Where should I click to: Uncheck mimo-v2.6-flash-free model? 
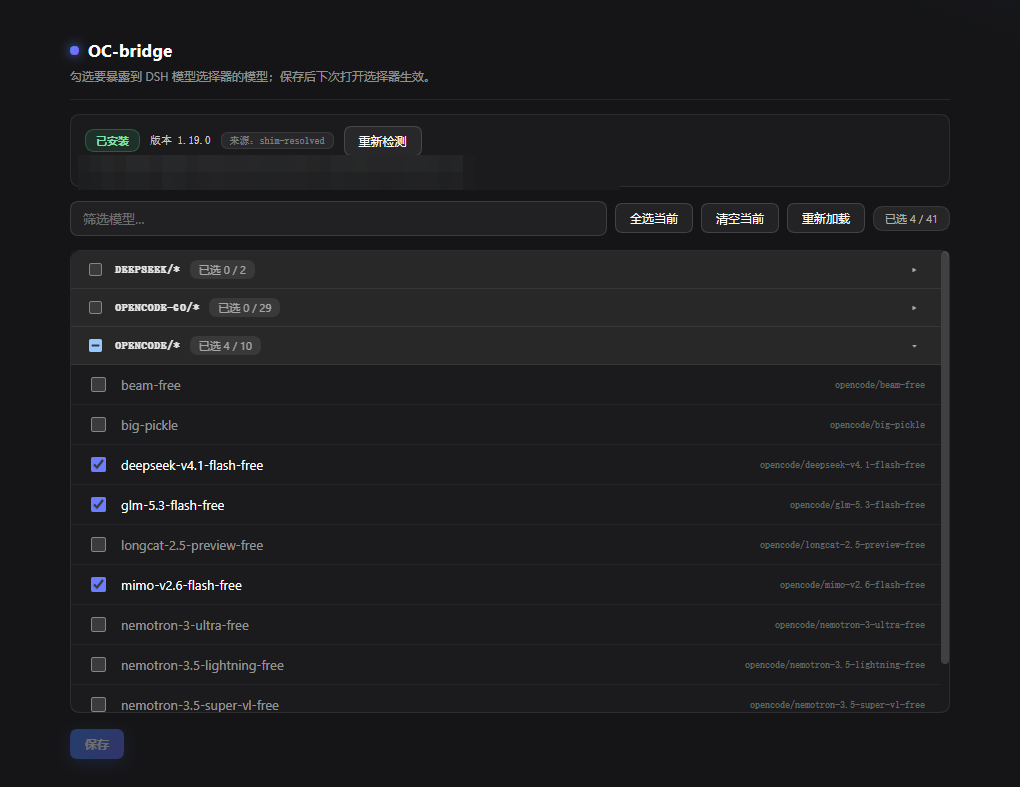tap(98, 585)
